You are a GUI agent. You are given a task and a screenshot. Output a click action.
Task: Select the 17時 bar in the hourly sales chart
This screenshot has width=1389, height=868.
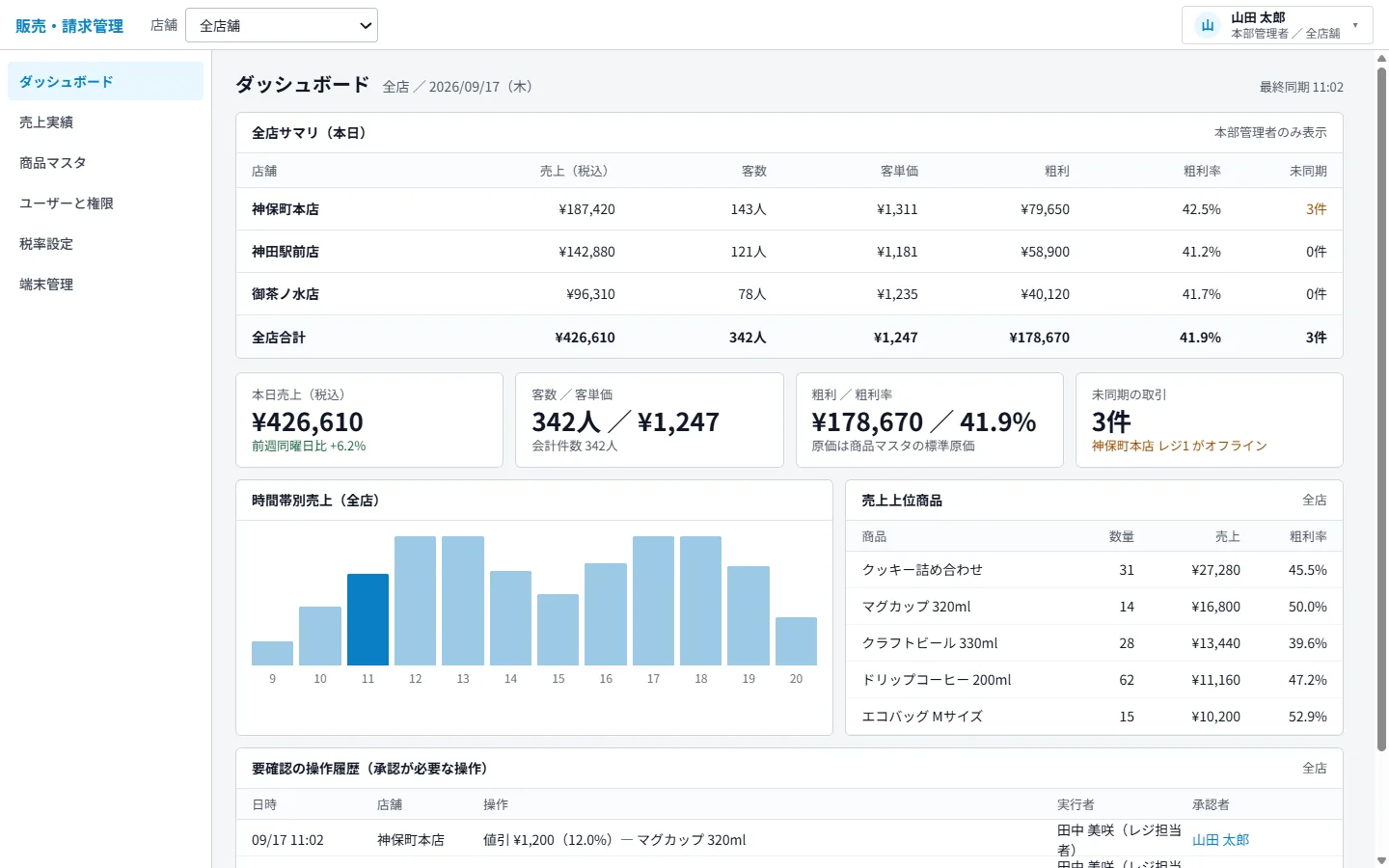pyautogui.click(x=653, y=601)
